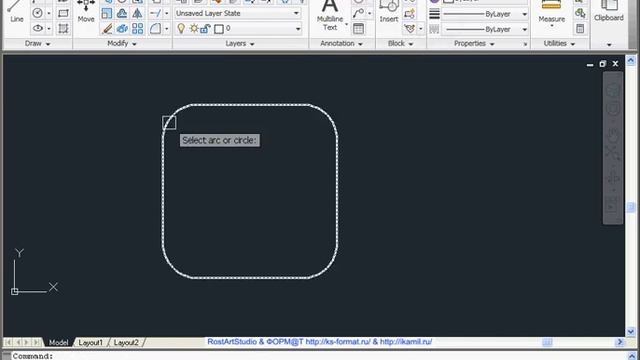Expand the Multileader flyout arrow

(x=369, y=13)
